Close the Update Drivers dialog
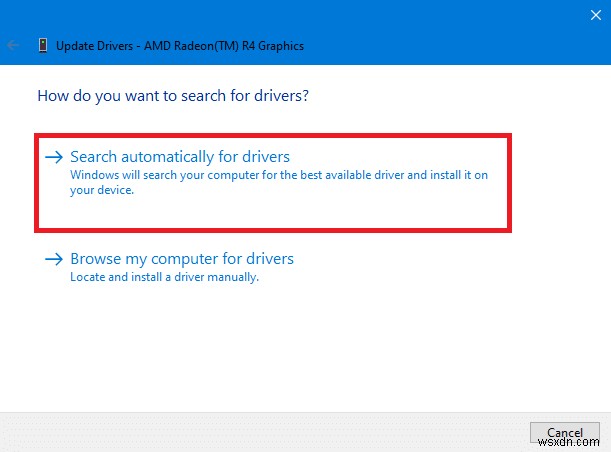This screenshot has height=452, width=611. pos(595,15)
